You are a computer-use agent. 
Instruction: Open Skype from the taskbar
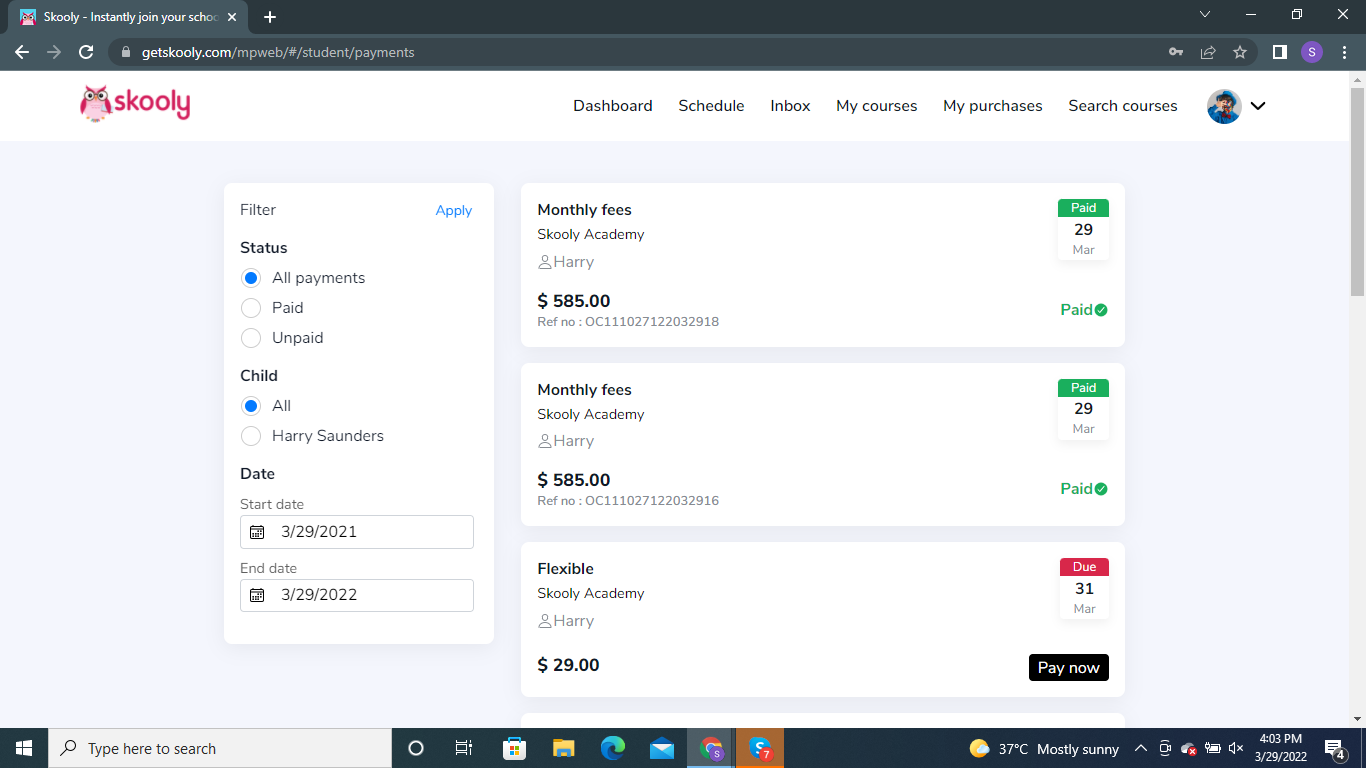point(760,748)
